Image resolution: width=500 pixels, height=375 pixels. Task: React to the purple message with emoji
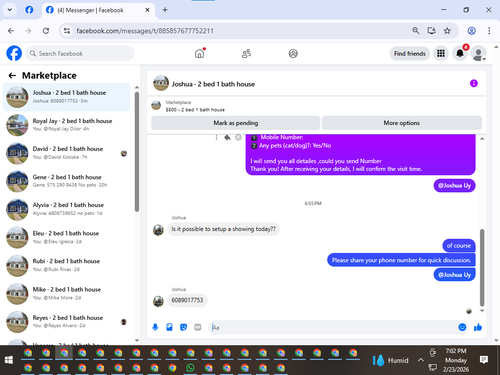(x=238, y=137)
